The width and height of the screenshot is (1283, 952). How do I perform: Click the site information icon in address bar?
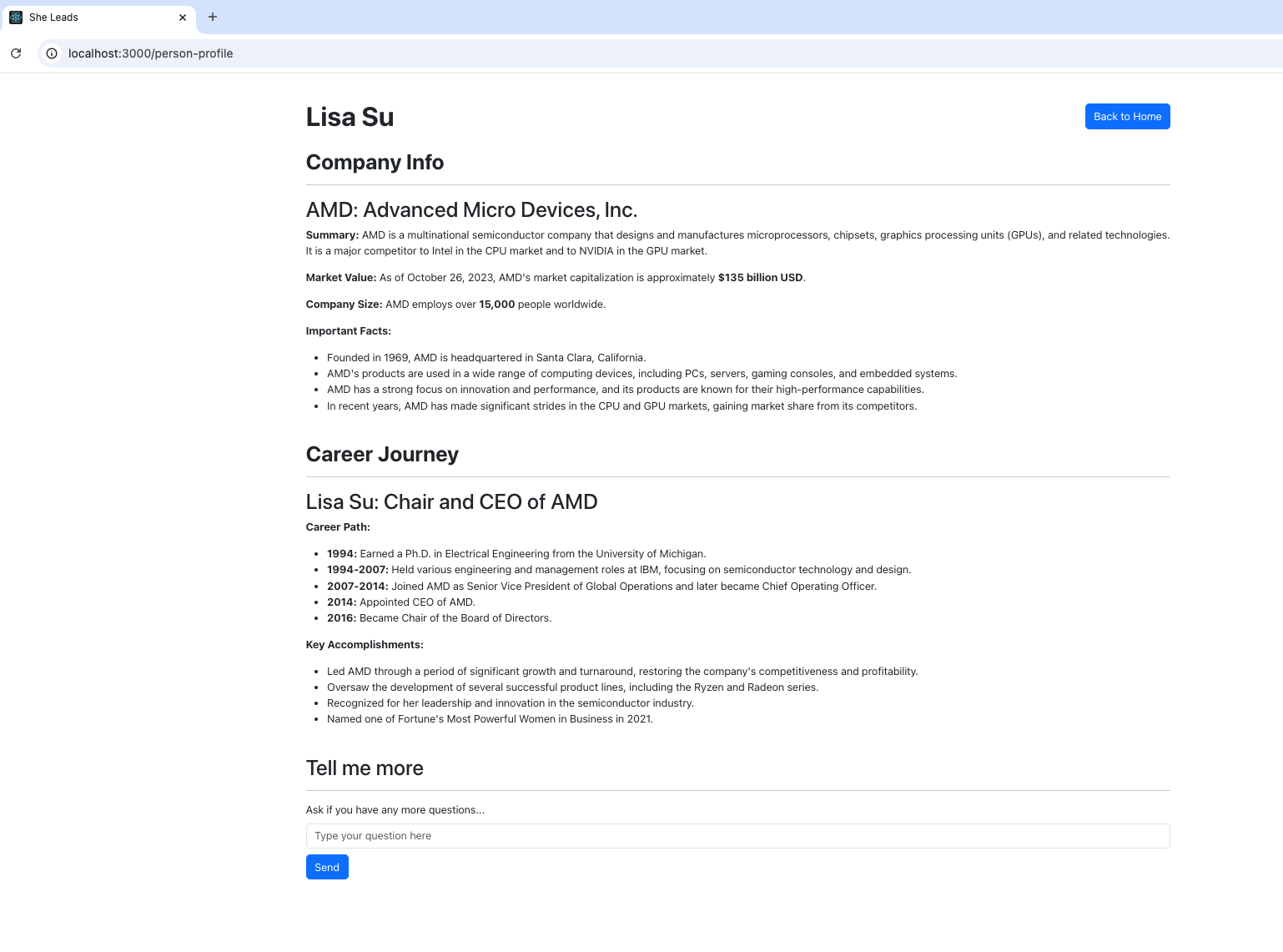pos(52,53)
